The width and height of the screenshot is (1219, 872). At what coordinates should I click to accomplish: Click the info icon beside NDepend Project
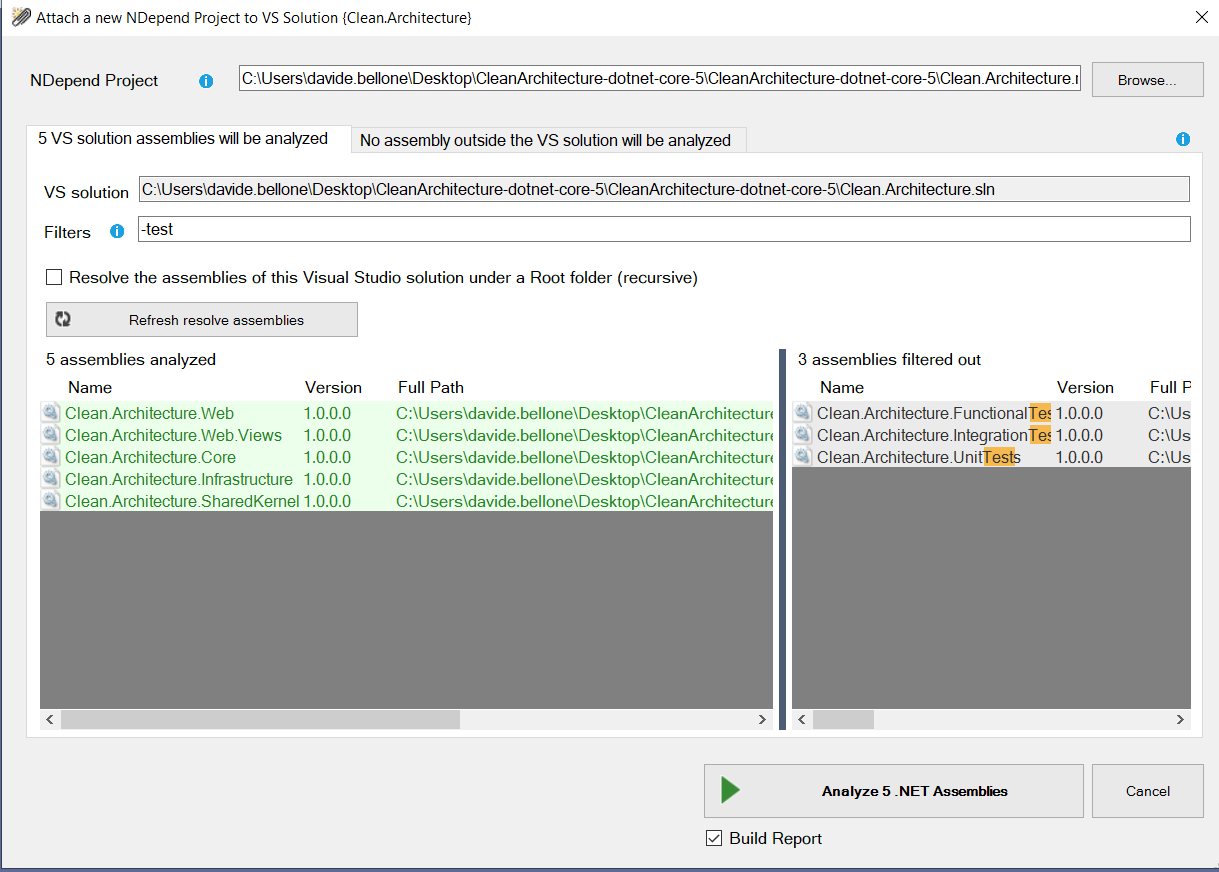click(206, 81)
